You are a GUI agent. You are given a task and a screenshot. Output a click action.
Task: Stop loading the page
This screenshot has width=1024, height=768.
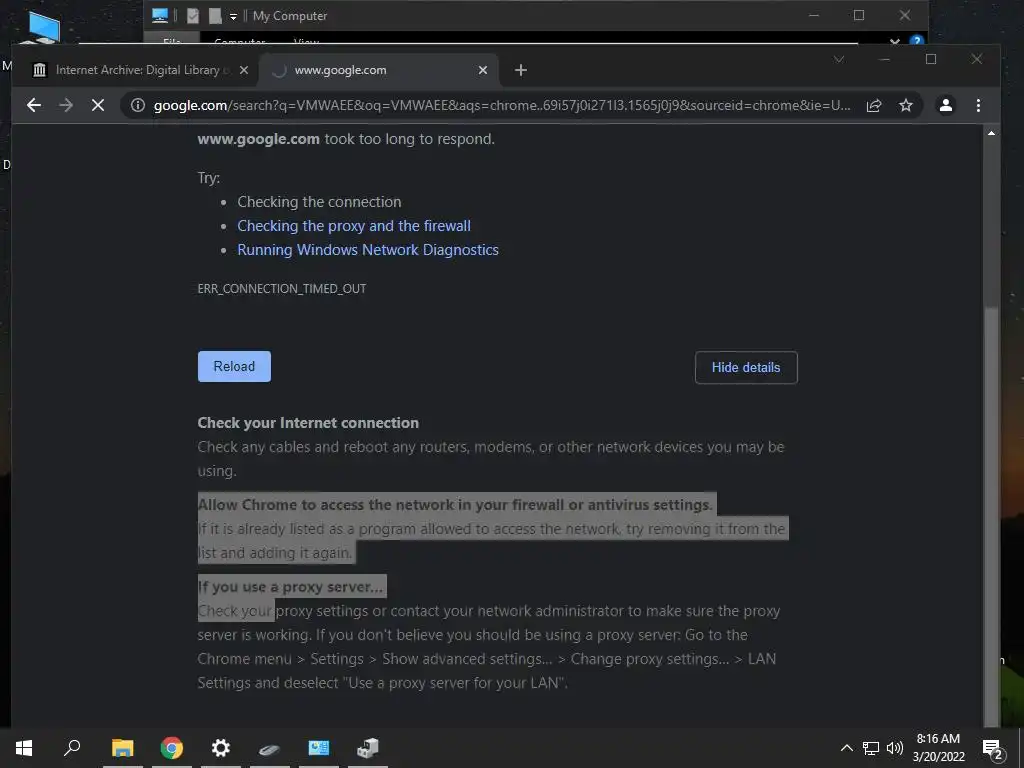(98, 105)
